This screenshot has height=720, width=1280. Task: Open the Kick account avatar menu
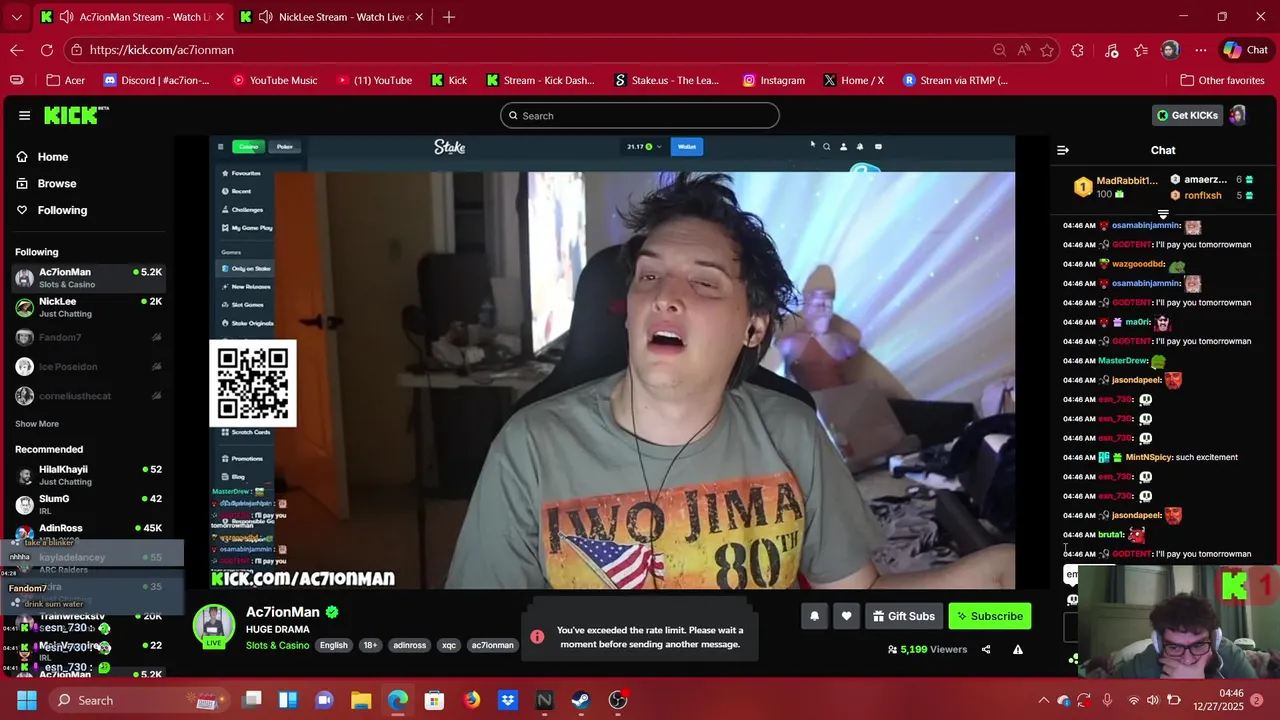pyautogui.click(x=1237, y=115)
